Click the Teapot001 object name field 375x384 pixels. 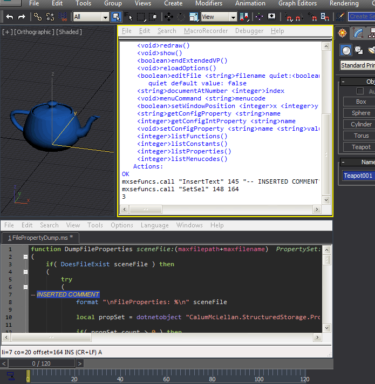tap(358, 176)
